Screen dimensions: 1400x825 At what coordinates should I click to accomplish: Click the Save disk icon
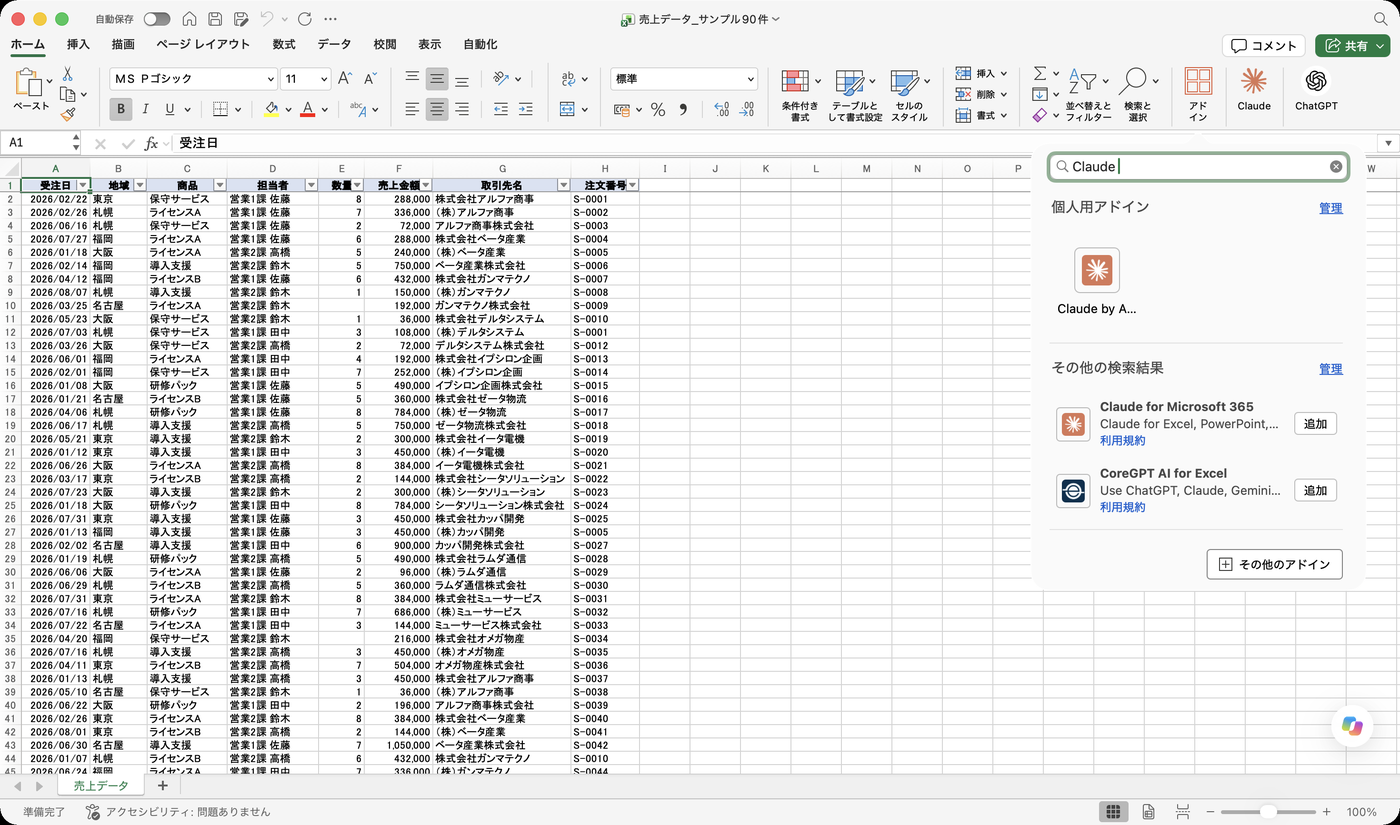tap(215, 19)
